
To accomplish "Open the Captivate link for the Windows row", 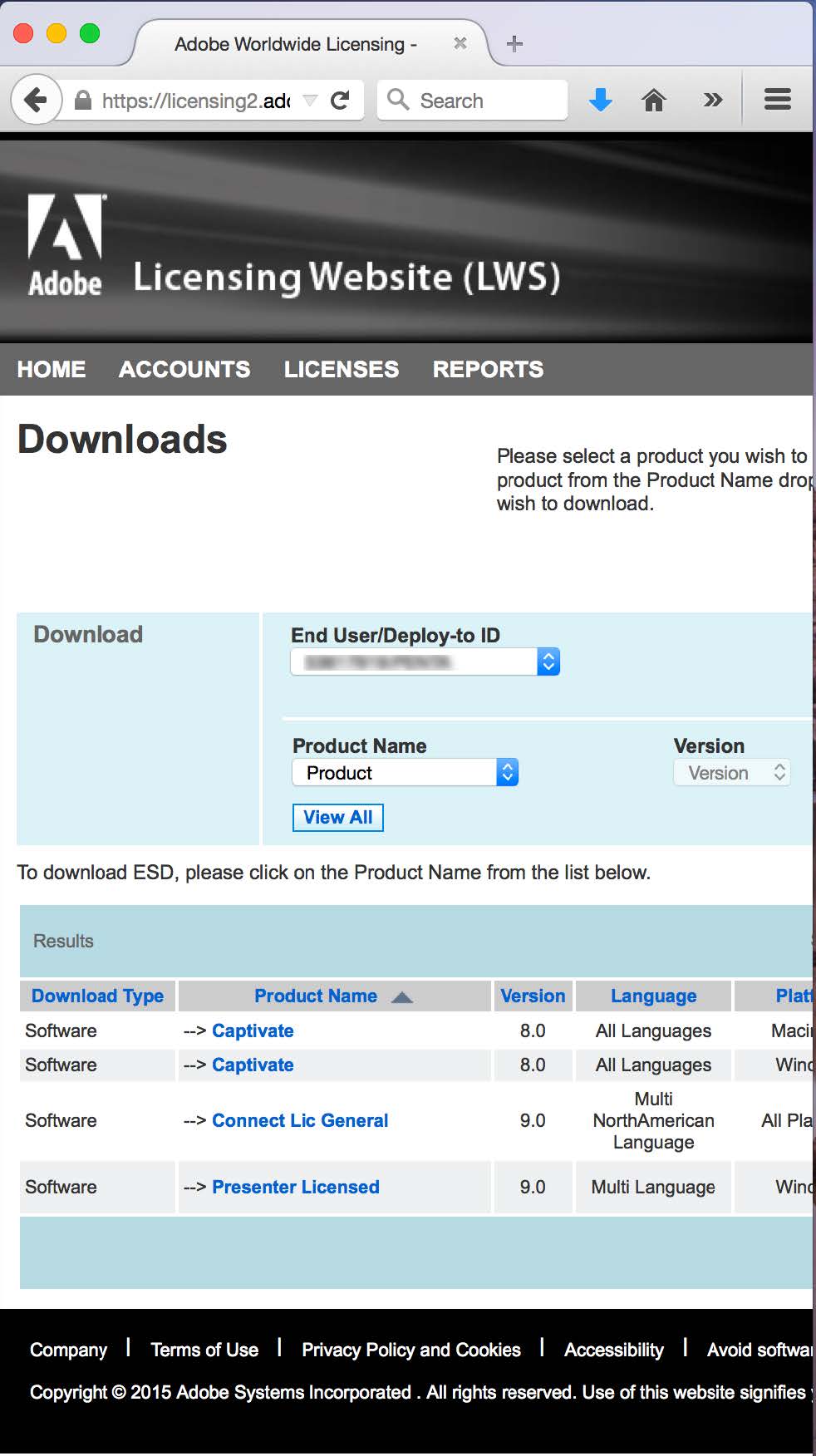I will (x=253, y=1065).
